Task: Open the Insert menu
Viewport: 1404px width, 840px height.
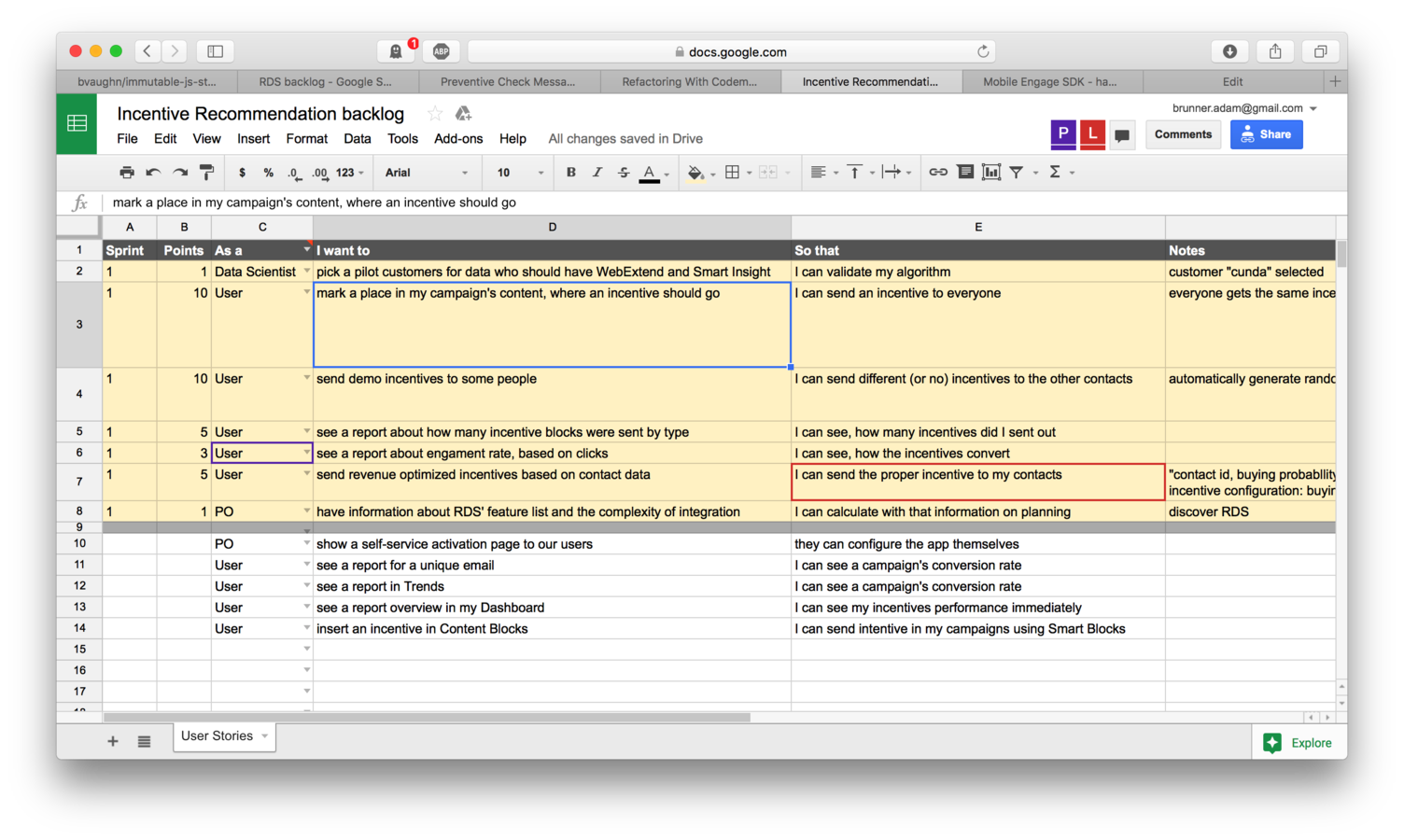Action: (253, 139)
